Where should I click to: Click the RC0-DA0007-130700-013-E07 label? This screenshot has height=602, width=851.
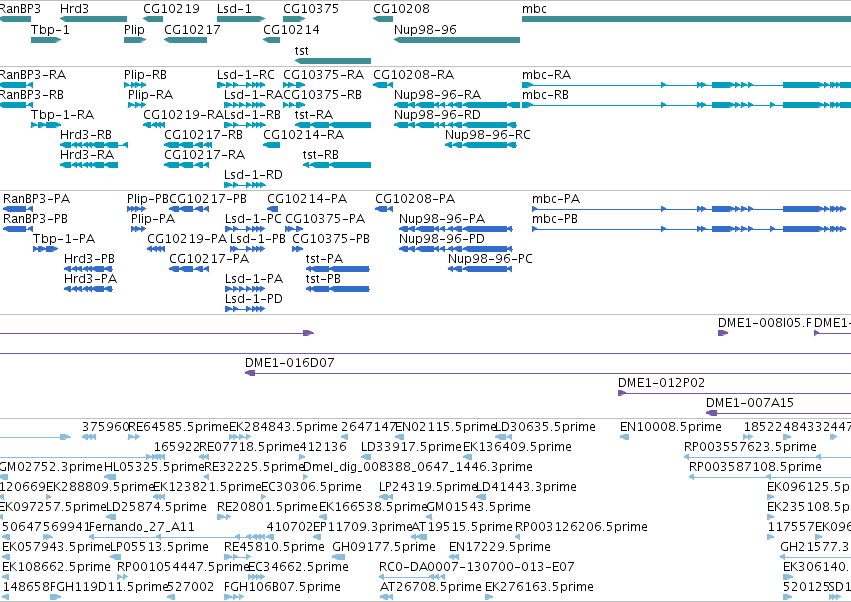[477, 567]
